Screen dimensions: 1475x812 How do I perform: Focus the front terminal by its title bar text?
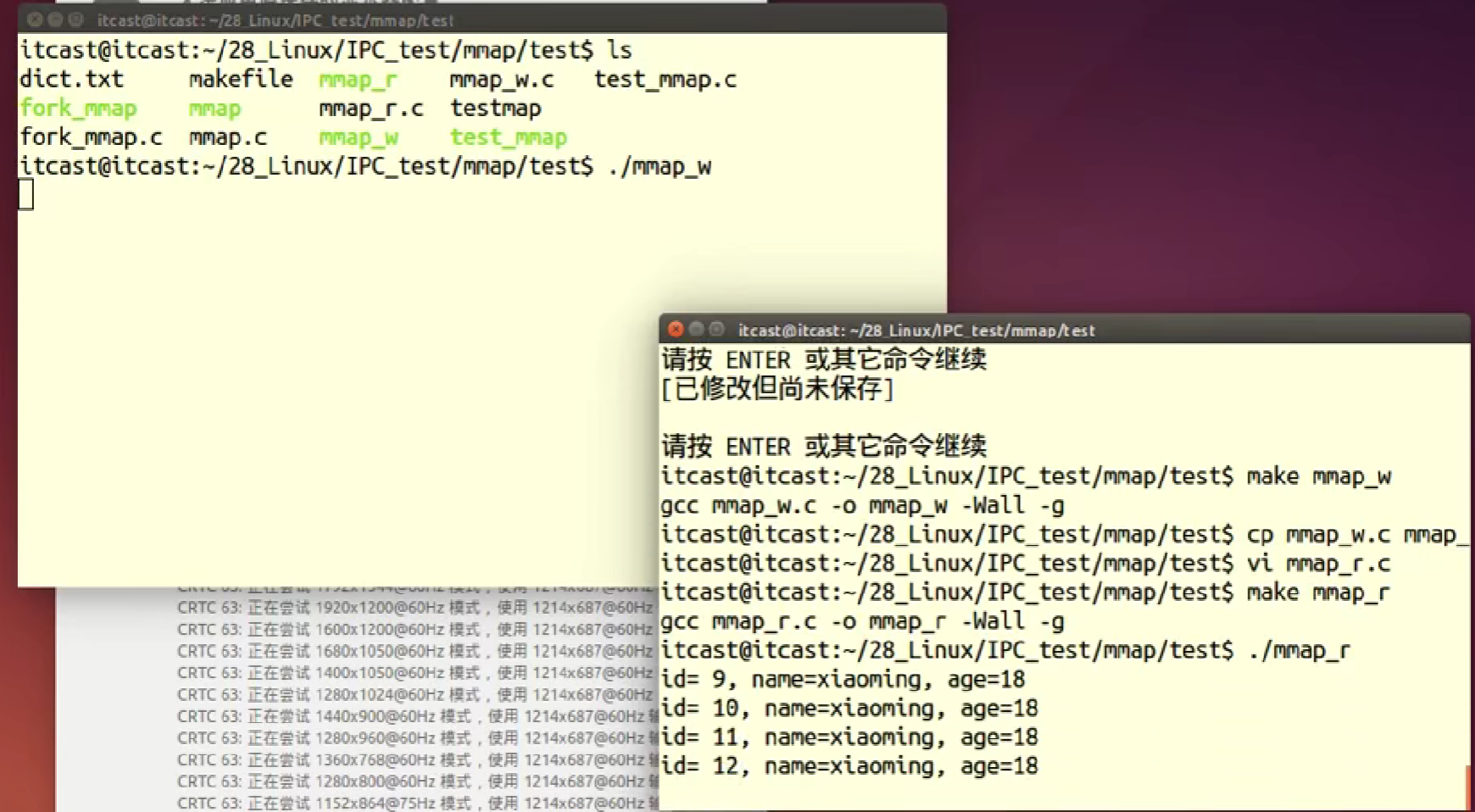click(x=916, y=331)
